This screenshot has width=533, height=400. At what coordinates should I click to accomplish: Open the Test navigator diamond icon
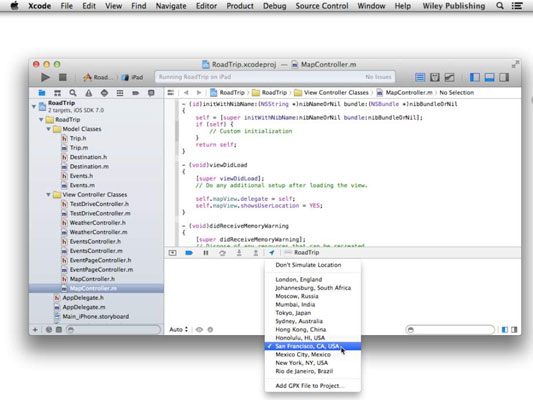[104, 93]
